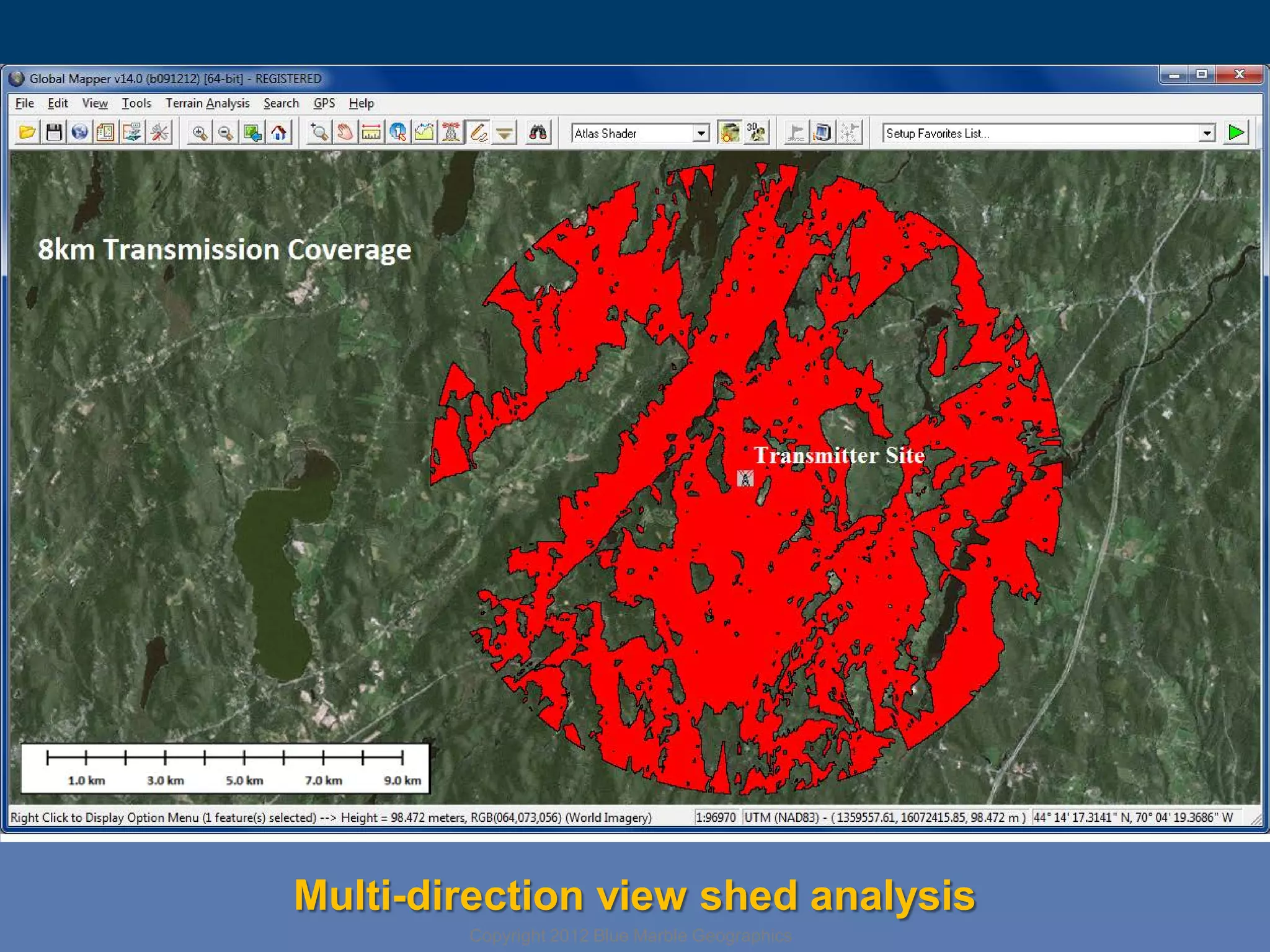Viewport: 1270px width, 952px height.
Task: Close the Global Mapper window
Action: [x=1239, y=75]
